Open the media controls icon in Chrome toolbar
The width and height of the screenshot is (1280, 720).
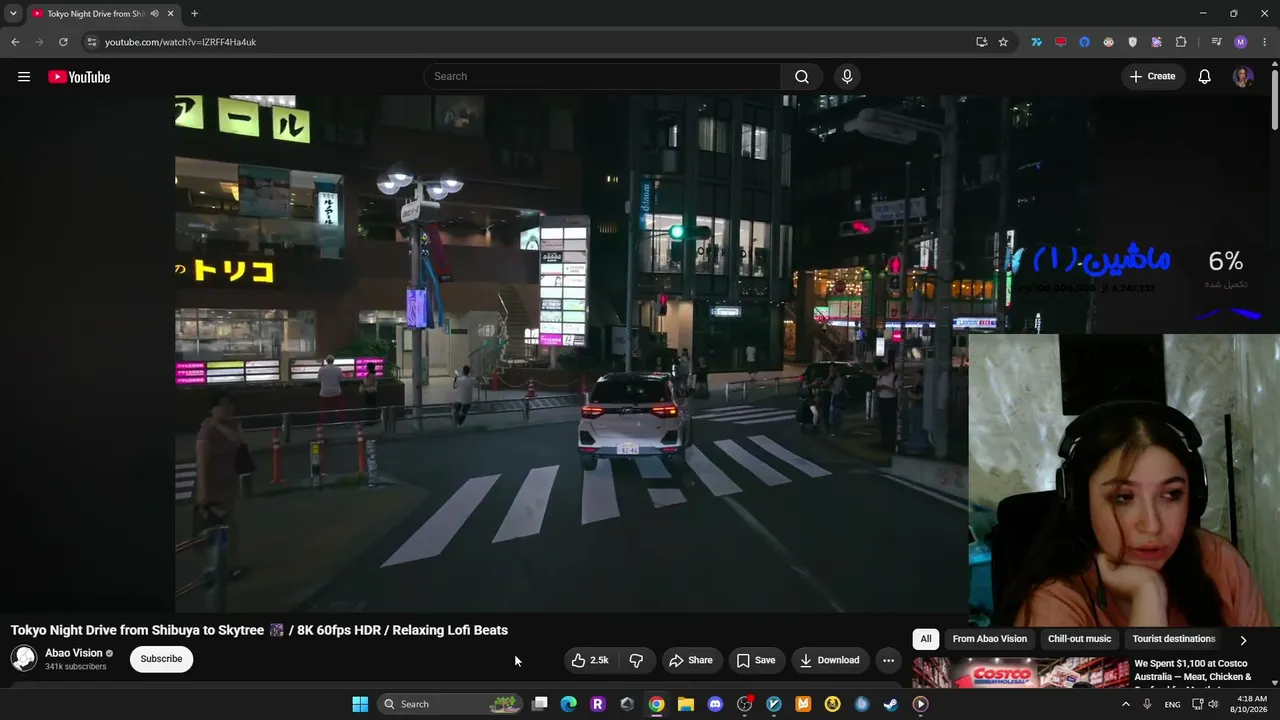point(1216,42)
